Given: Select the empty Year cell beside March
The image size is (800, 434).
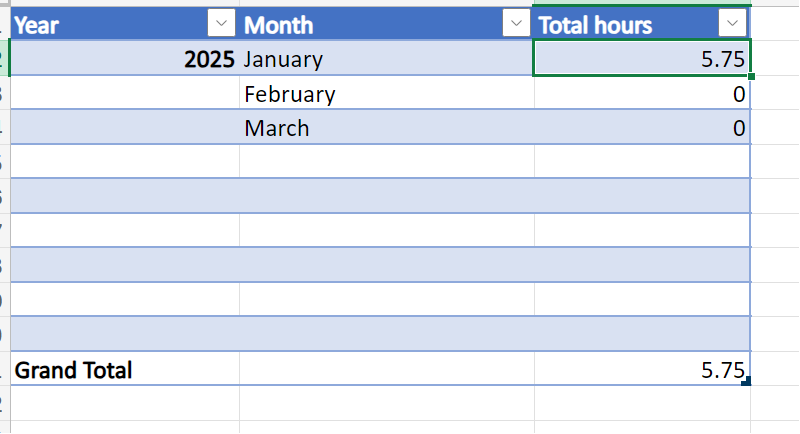Looking at the screenshot, I should click(125, 128).
